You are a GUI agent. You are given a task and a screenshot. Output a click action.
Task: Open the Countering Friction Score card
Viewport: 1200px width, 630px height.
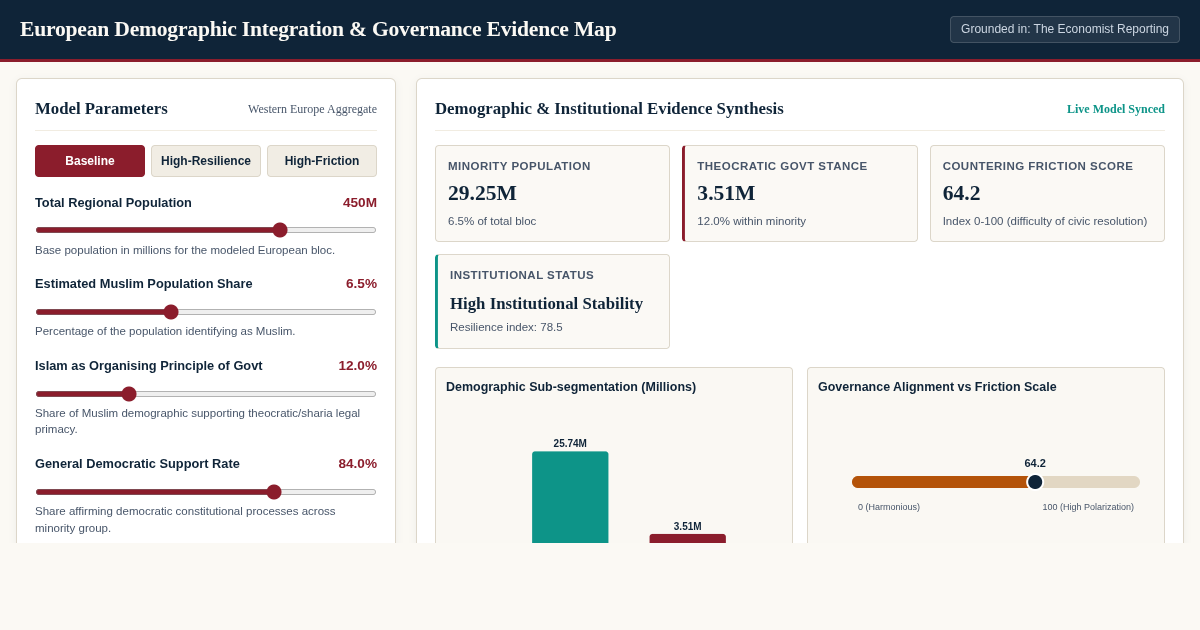tap(1047, 193)
